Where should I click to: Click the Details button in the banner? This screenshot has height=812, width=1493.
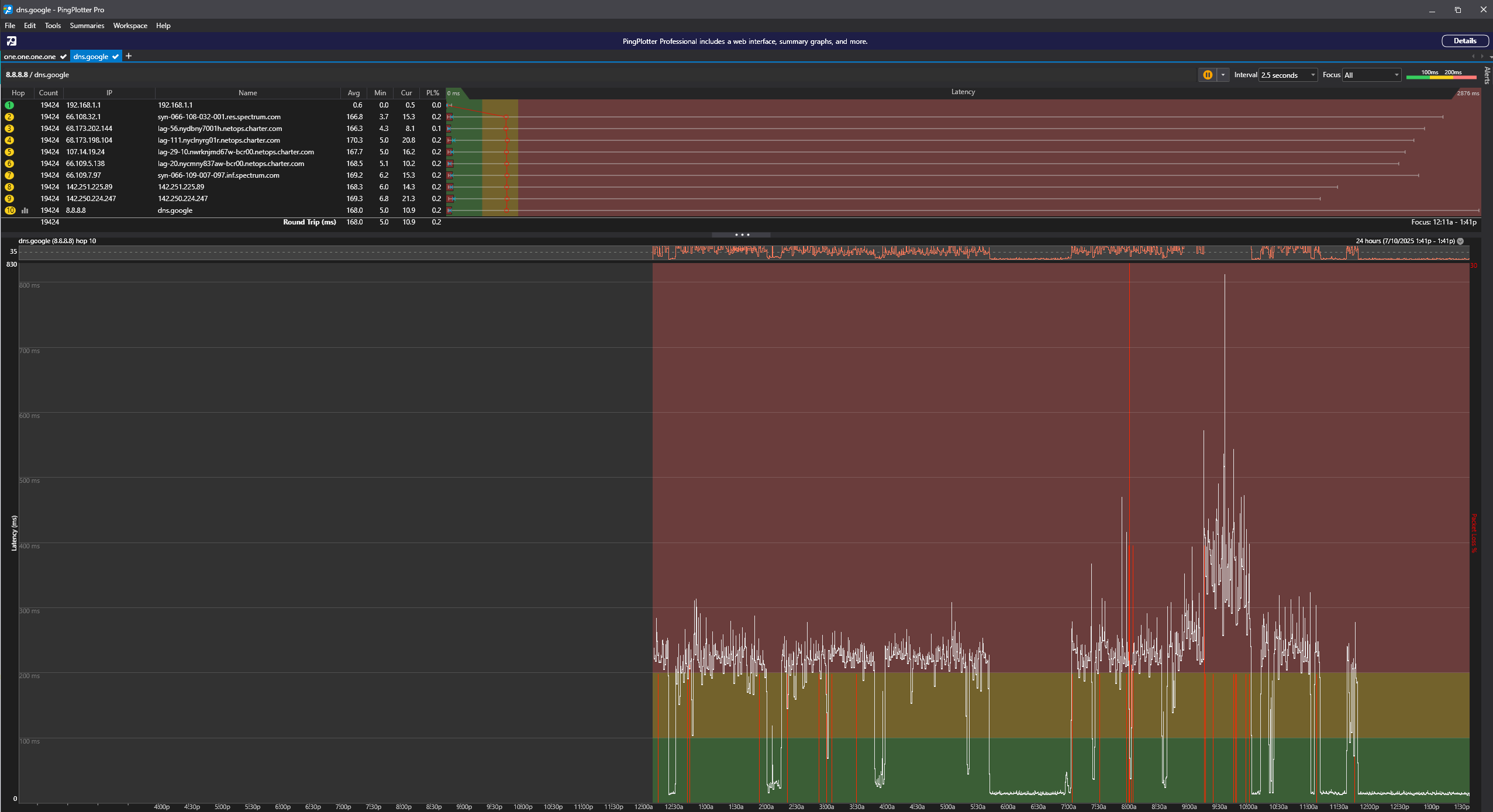point(1464,41)
